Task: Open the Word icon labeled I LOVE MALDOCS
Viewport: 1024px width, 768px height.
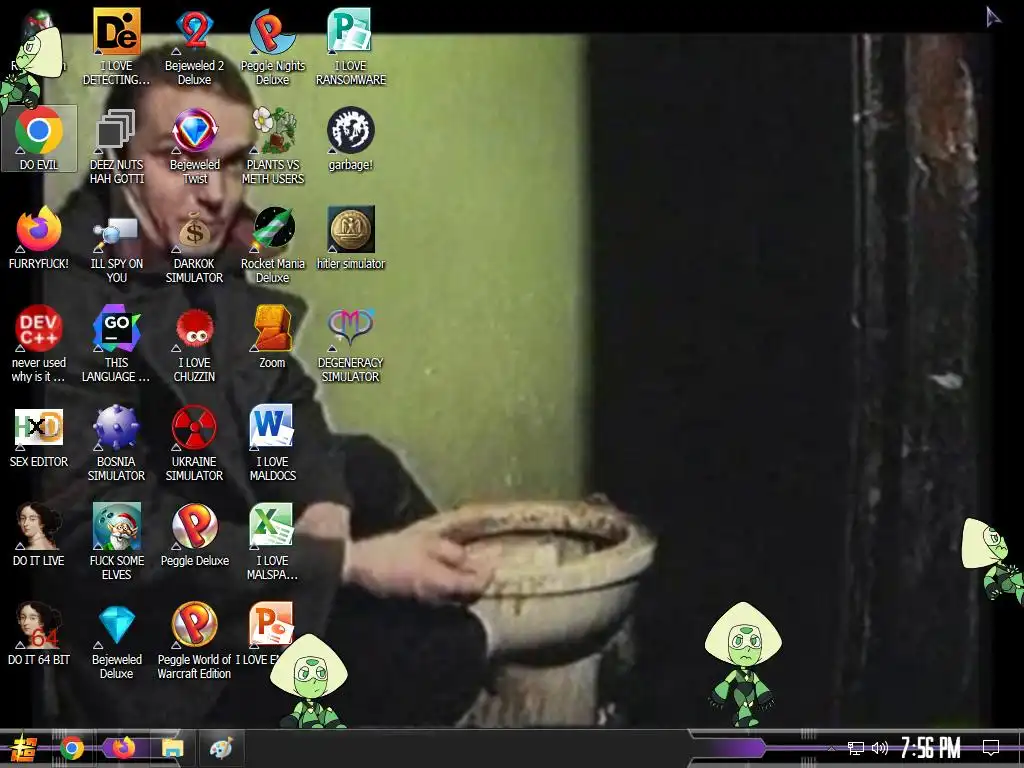Action: [x=272, y=427]
